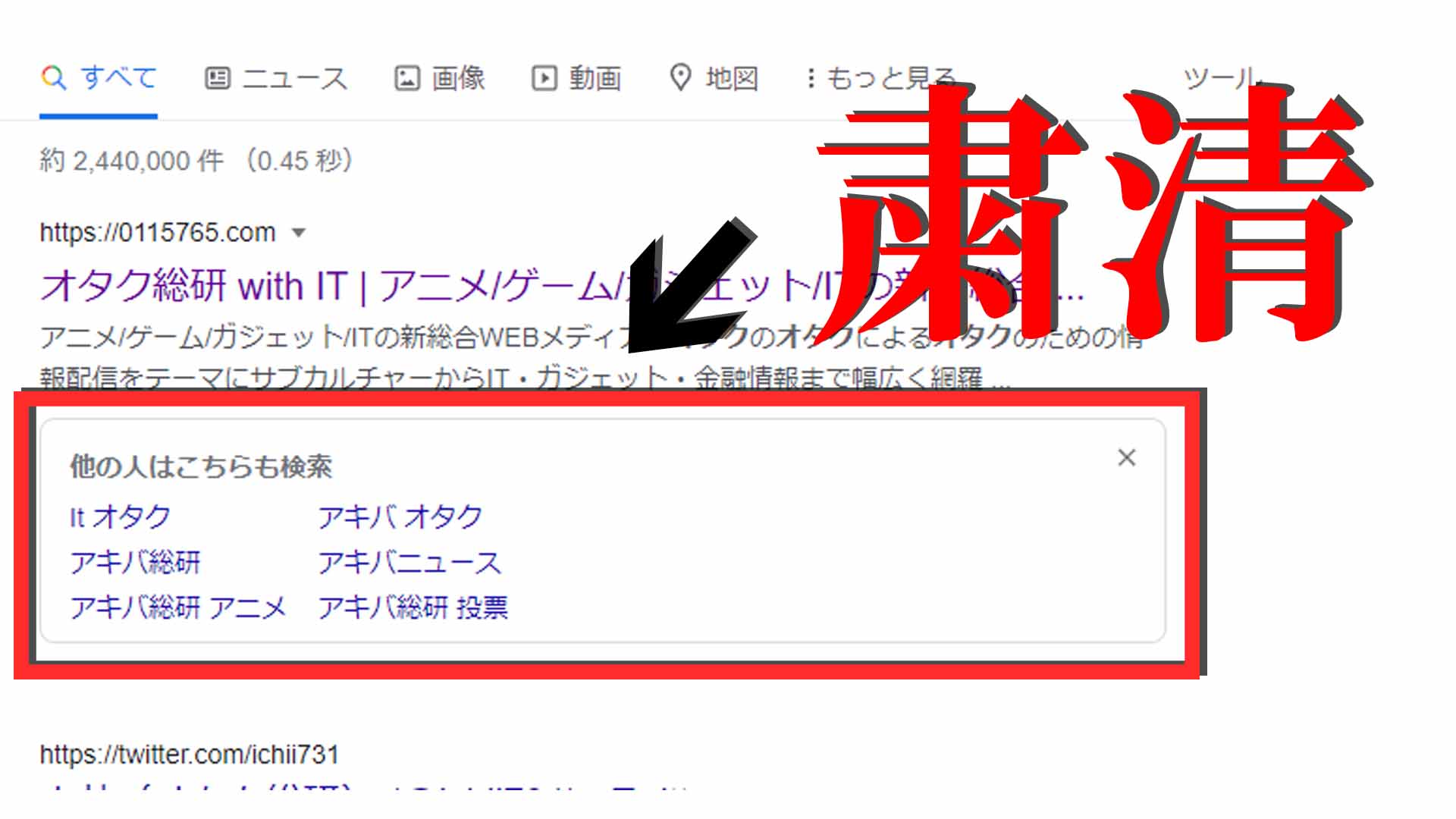This screenshot has width=1456, height=819.
Task: Search the アキバ総研 suggestion in the left column
Action: 135,563
